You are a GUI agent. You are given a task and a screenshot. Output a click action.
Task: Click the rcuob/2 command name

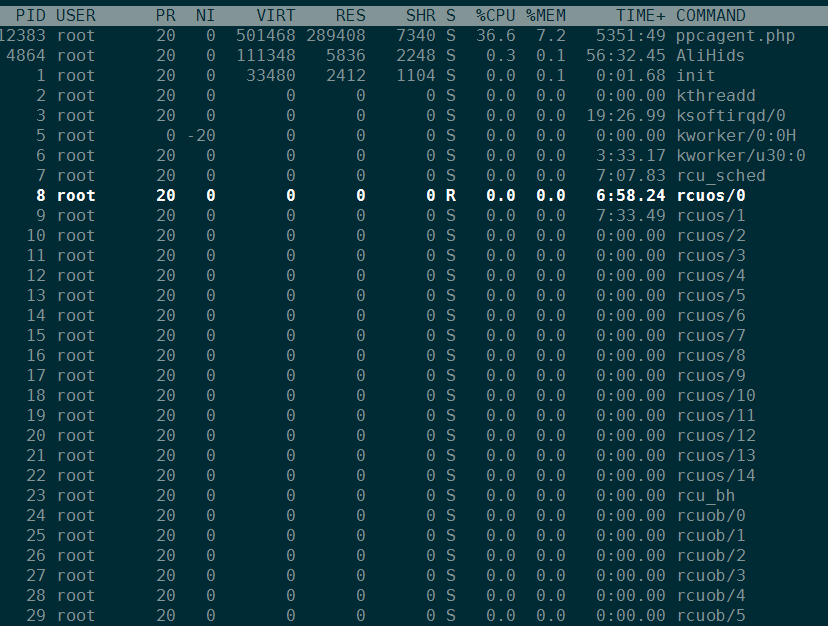pyautogui.click(x=711, y=556)
